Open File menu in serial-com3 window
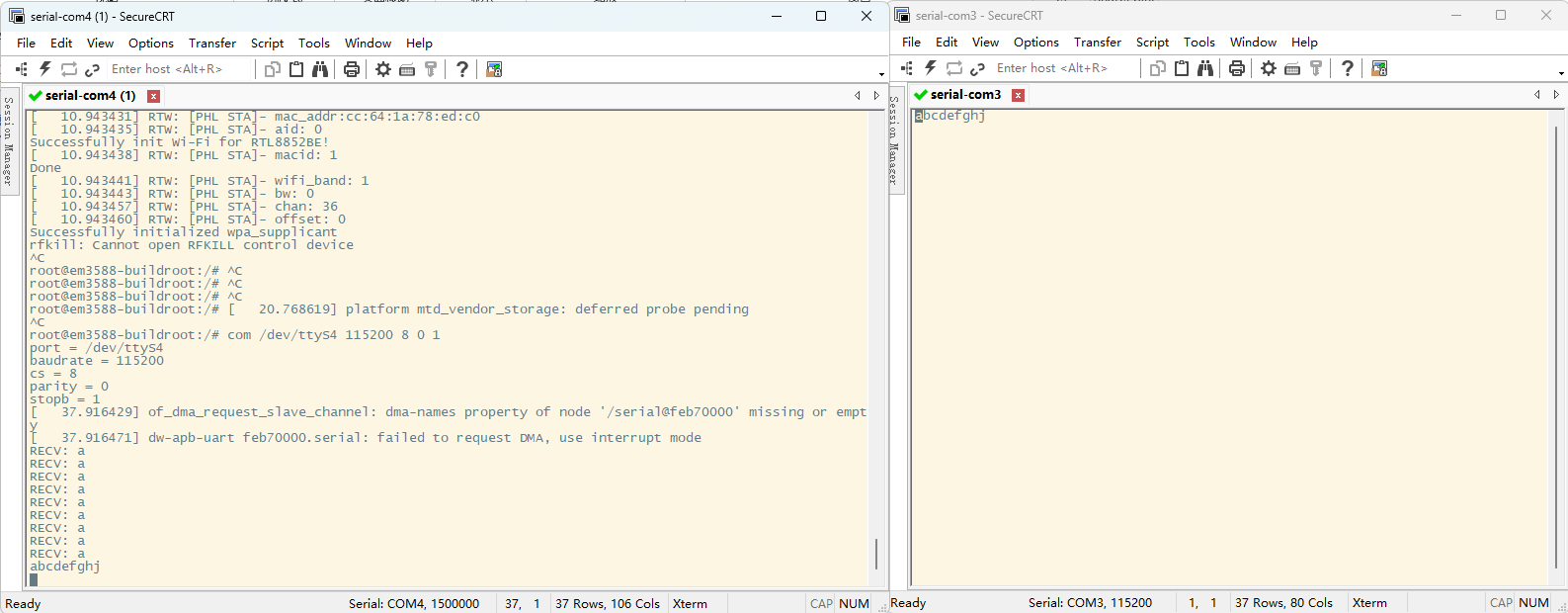 coord(912,43)
